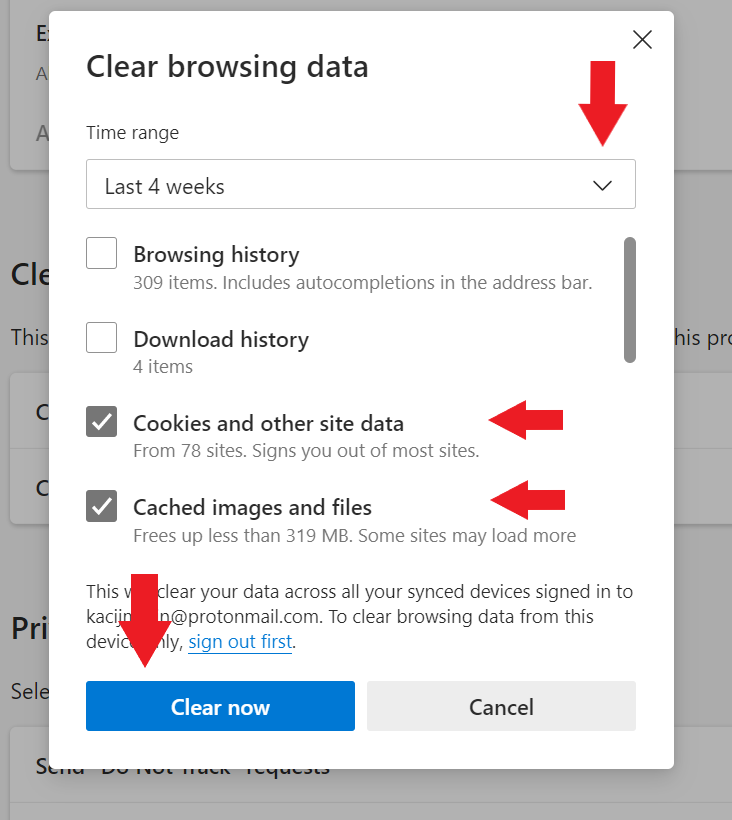Enable the Download history checkbox
Image resolution: width=732 pixels, height=820 pixels.
pos(101,337)
